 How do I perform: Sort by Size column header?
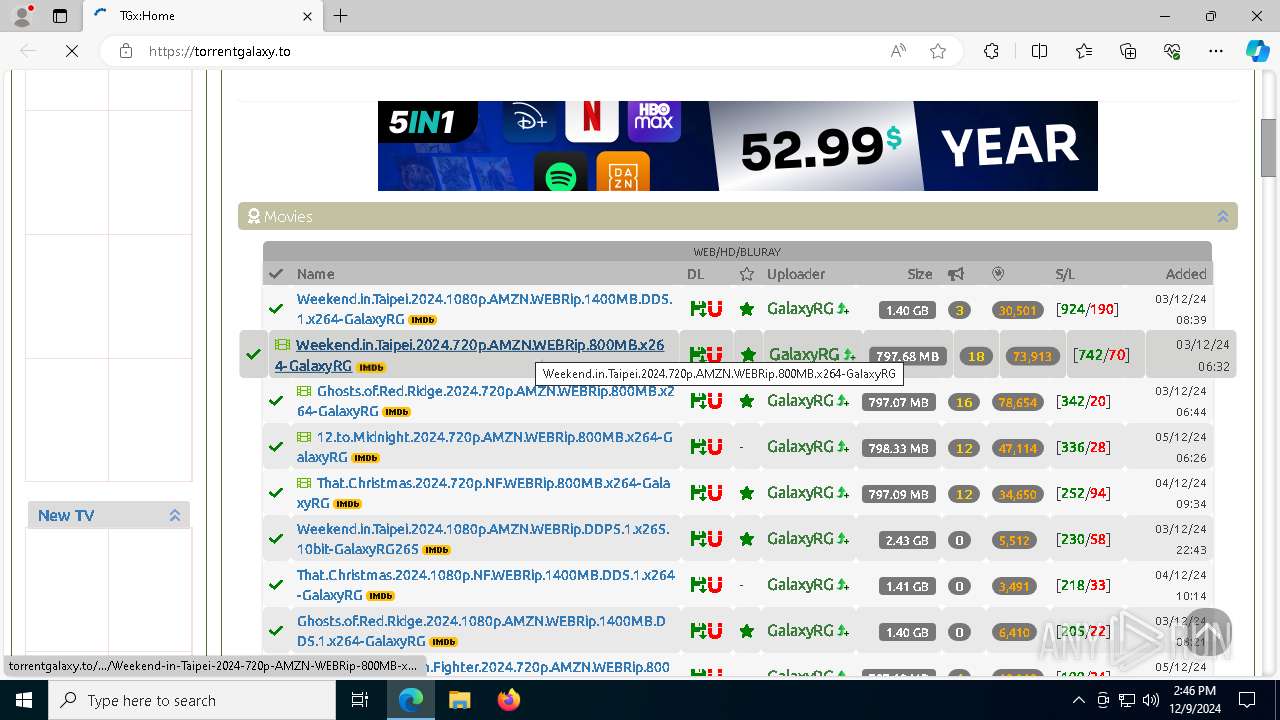tap(920, 274)
